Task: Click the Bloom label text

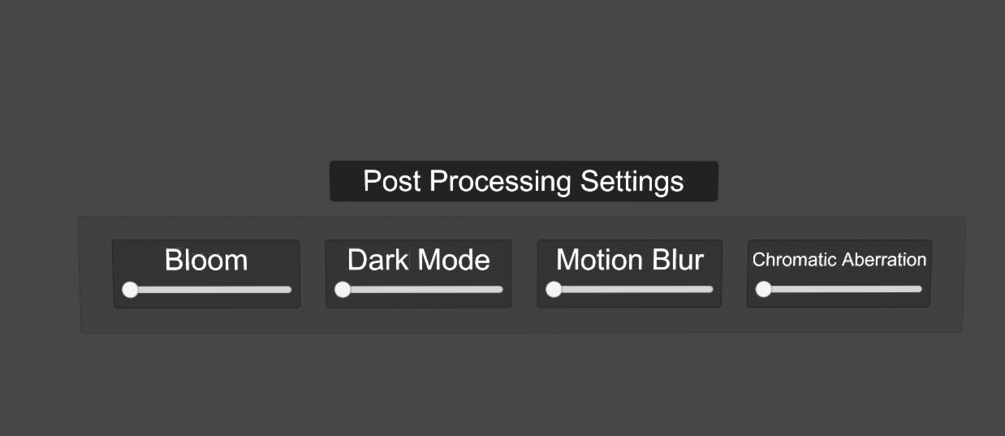Action: point(206,261)
